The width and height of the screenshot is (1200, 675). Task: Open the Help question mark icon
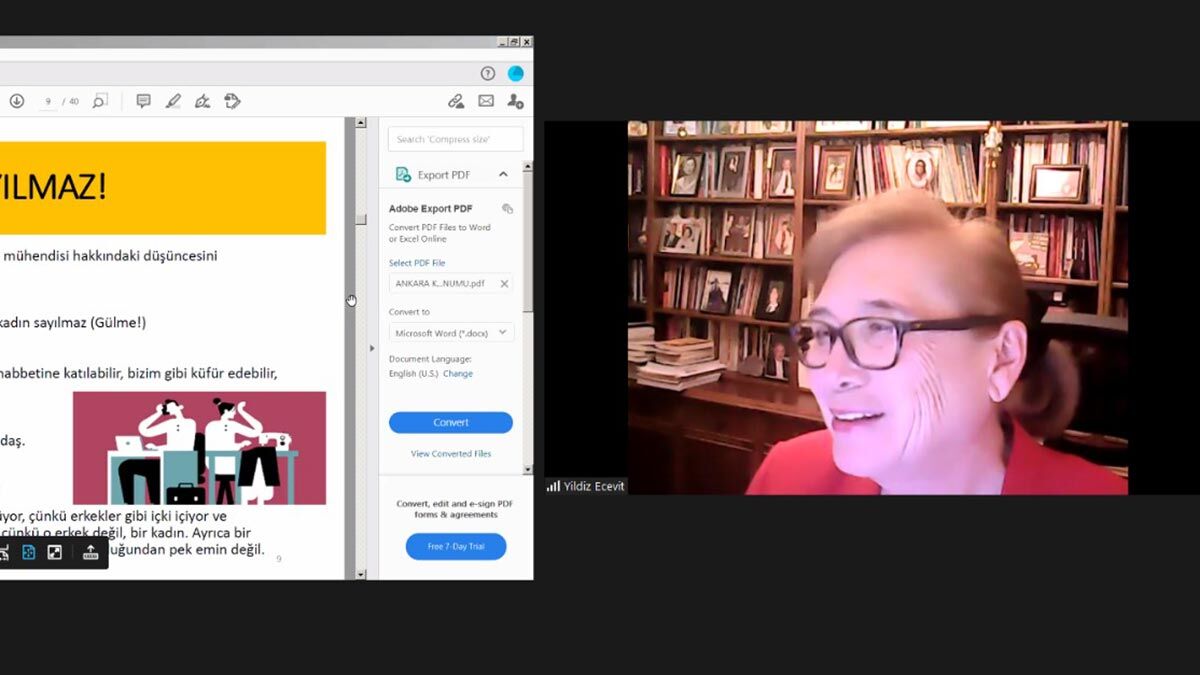pos(488,73)
